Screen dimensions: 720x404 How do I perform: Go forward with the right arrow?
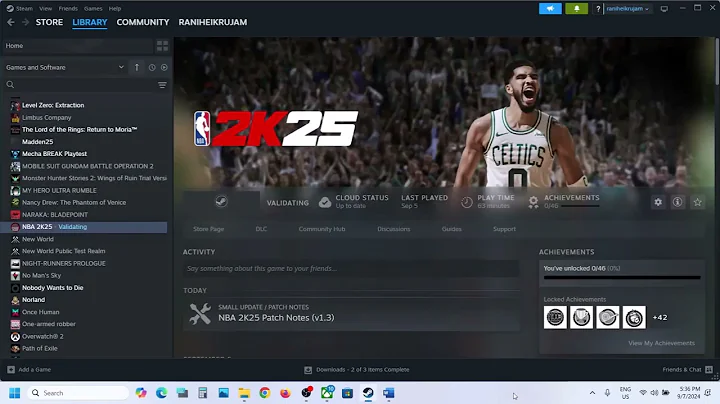point(25,22)
